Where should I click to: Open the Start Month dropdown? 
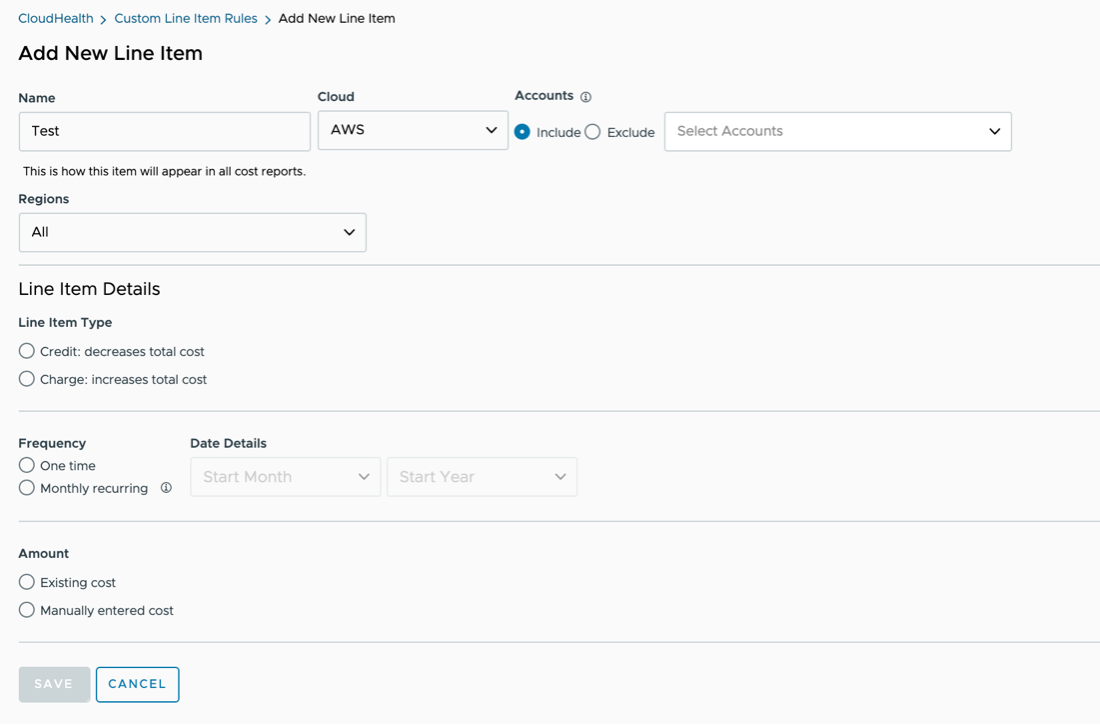click(x=285, y=477)
